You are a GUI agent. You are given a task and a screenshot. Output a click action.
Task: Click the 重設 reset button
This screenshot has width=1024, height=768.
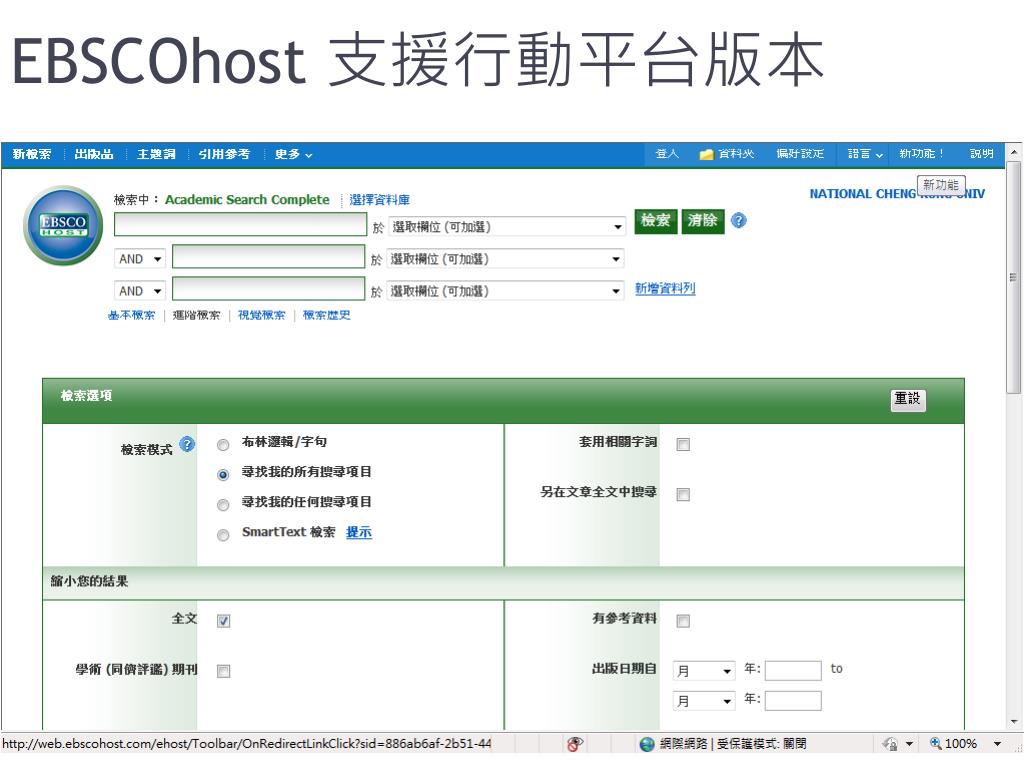[908, 399]
